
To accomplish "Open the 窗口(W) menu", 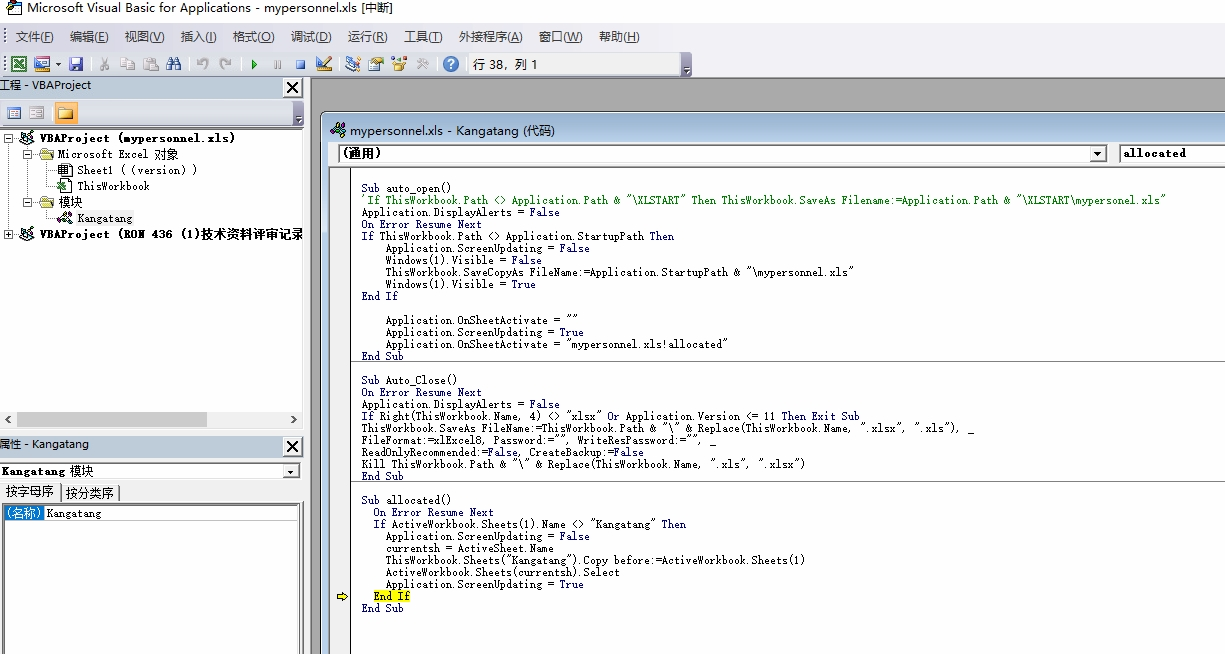I will point(560,37).
